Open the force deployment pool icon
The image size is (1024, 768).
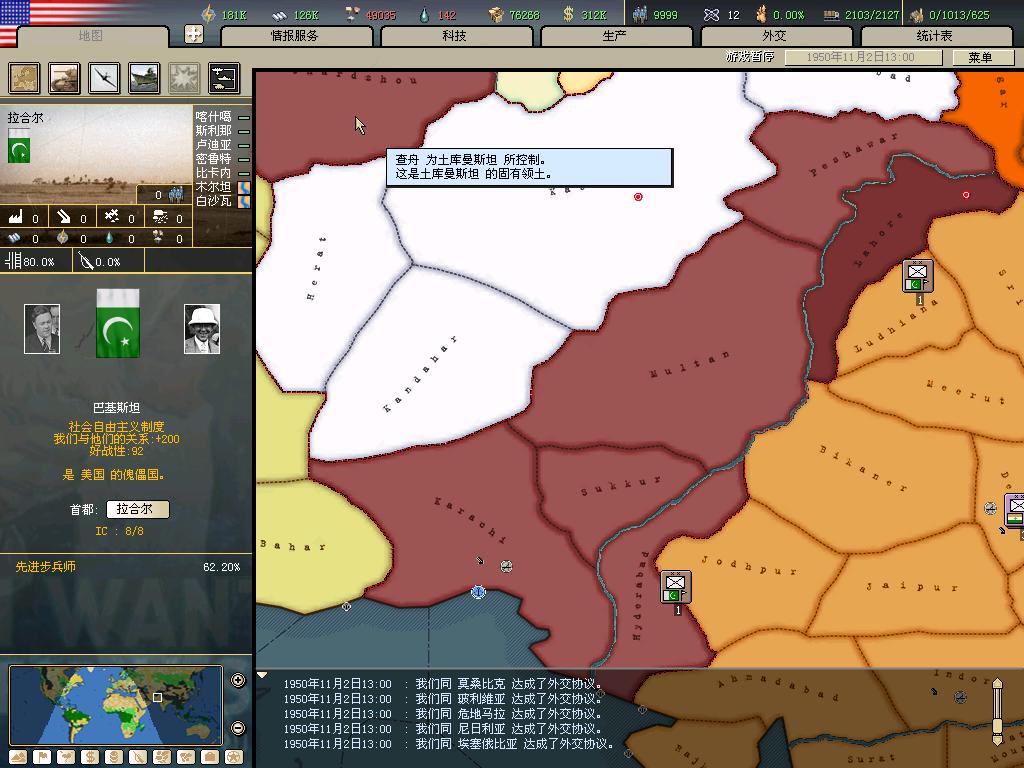[x=224, y=78]
